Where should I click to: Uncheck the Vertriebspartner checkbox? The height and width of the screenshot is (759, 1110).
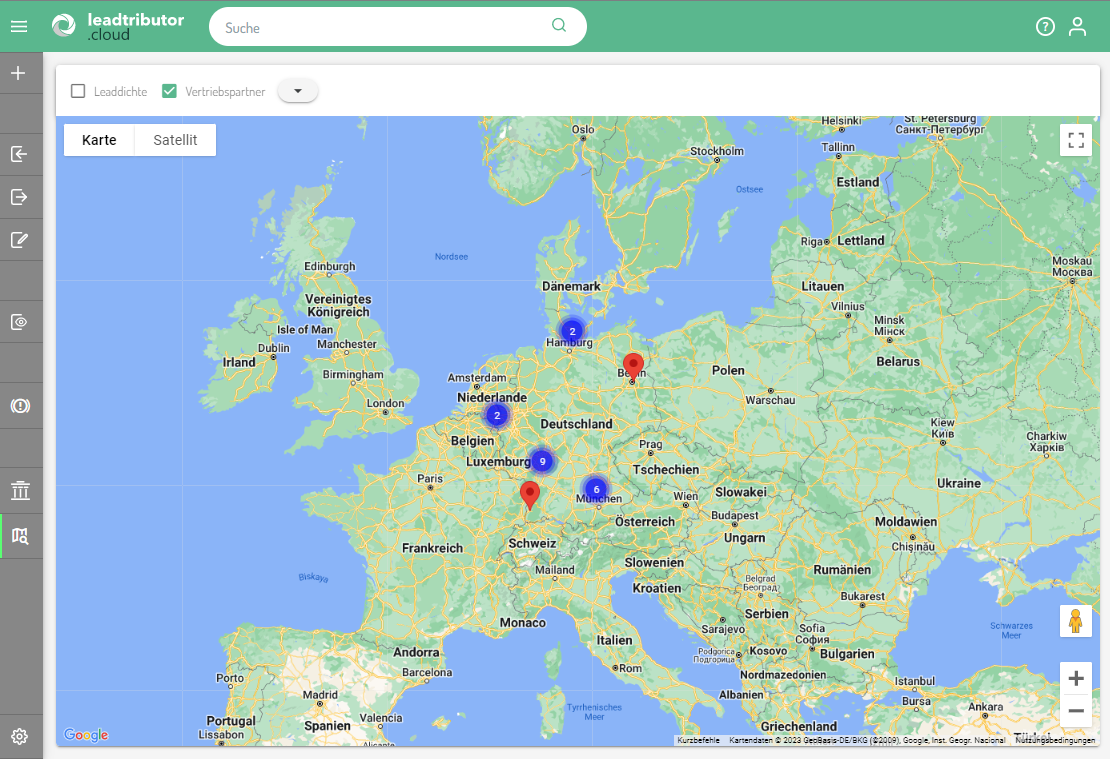tap(170, 91)
